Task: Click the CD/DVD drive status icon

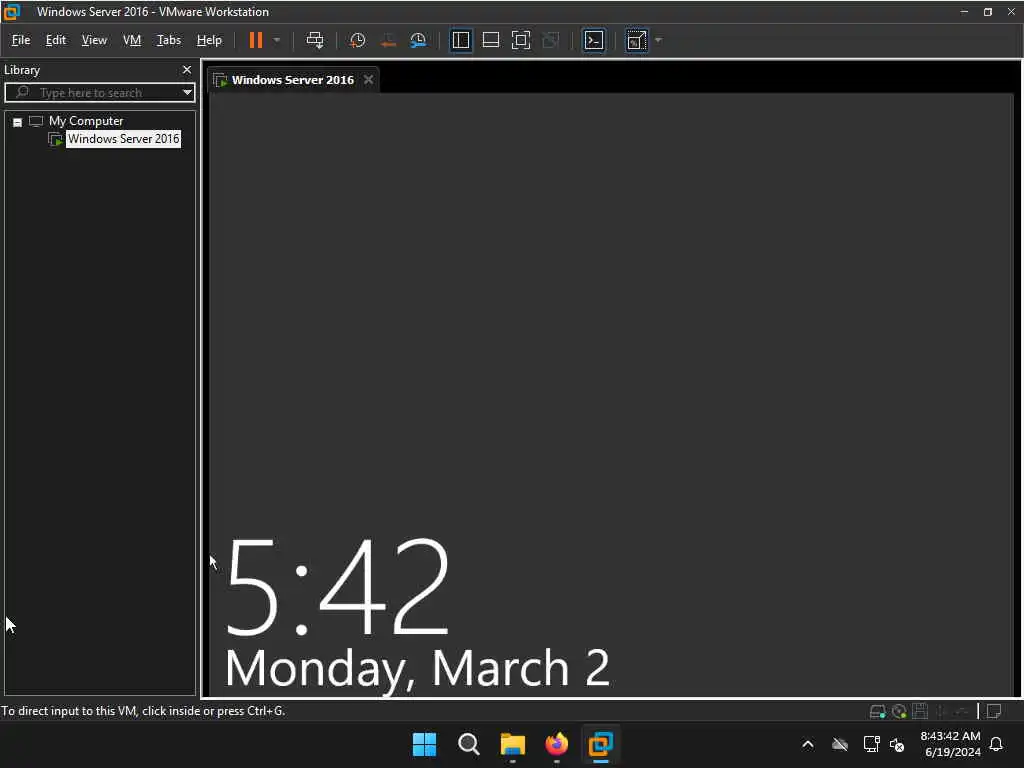Action: point(899,711)
